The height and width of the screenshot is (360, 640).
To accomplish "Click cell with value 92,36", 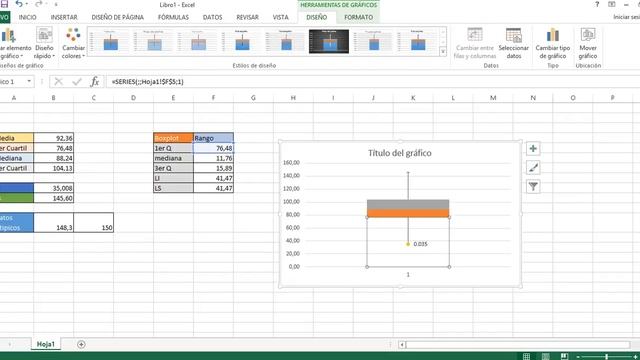I will 53,138.
